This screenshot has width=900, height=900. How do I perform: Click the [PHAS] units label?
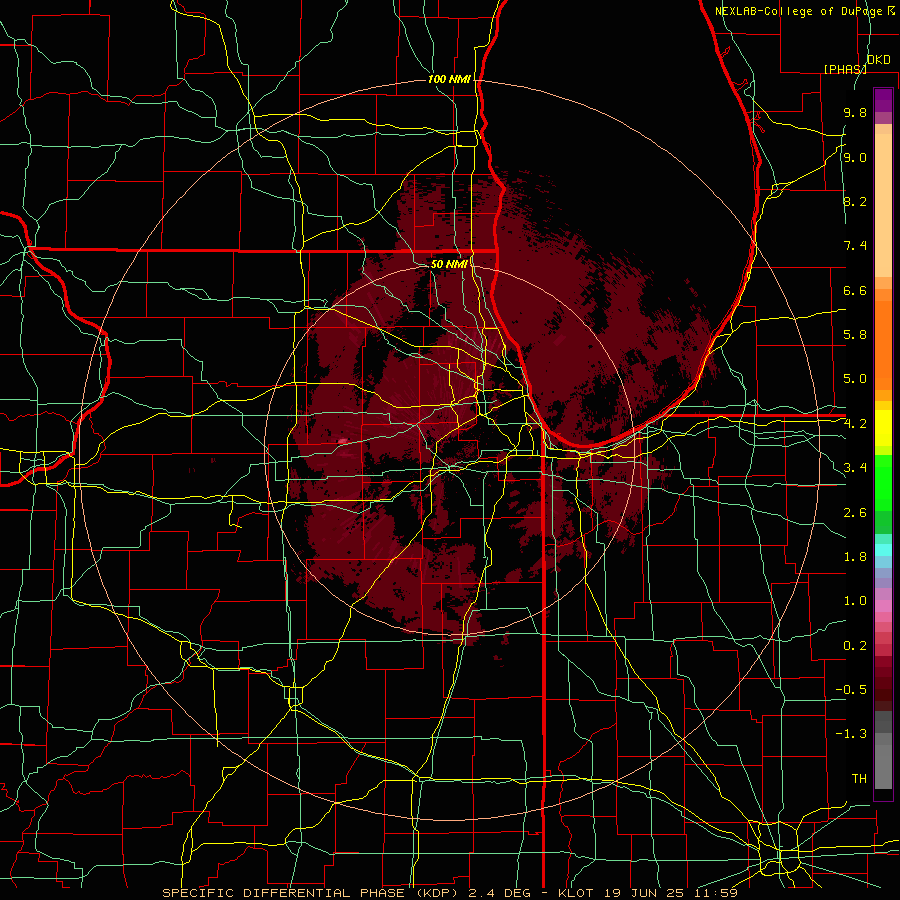coord(845,69)
